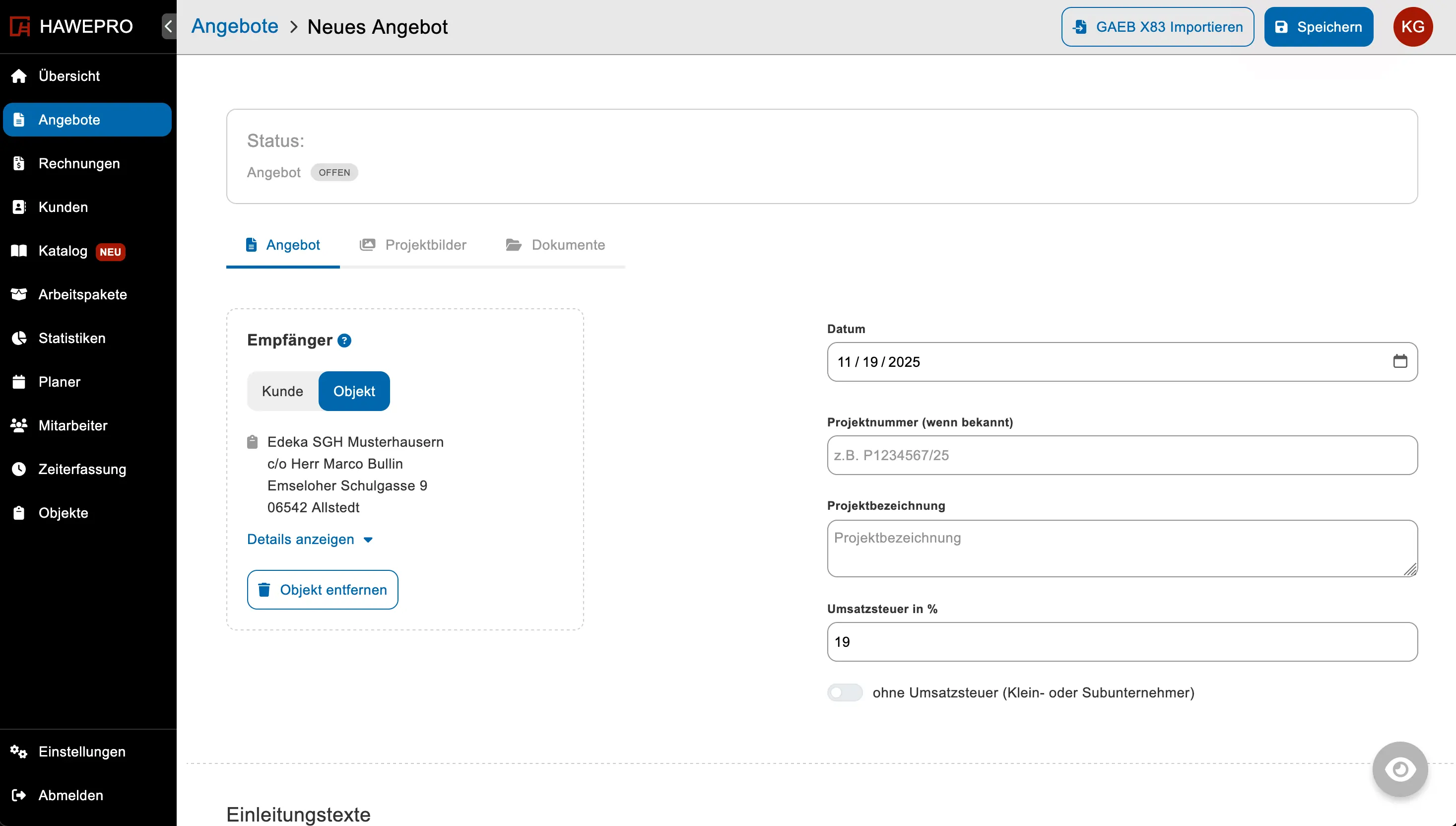The image size is (1456, 826).
Task: Click the KG user avatar
Action: click(x=1412, y=27)
